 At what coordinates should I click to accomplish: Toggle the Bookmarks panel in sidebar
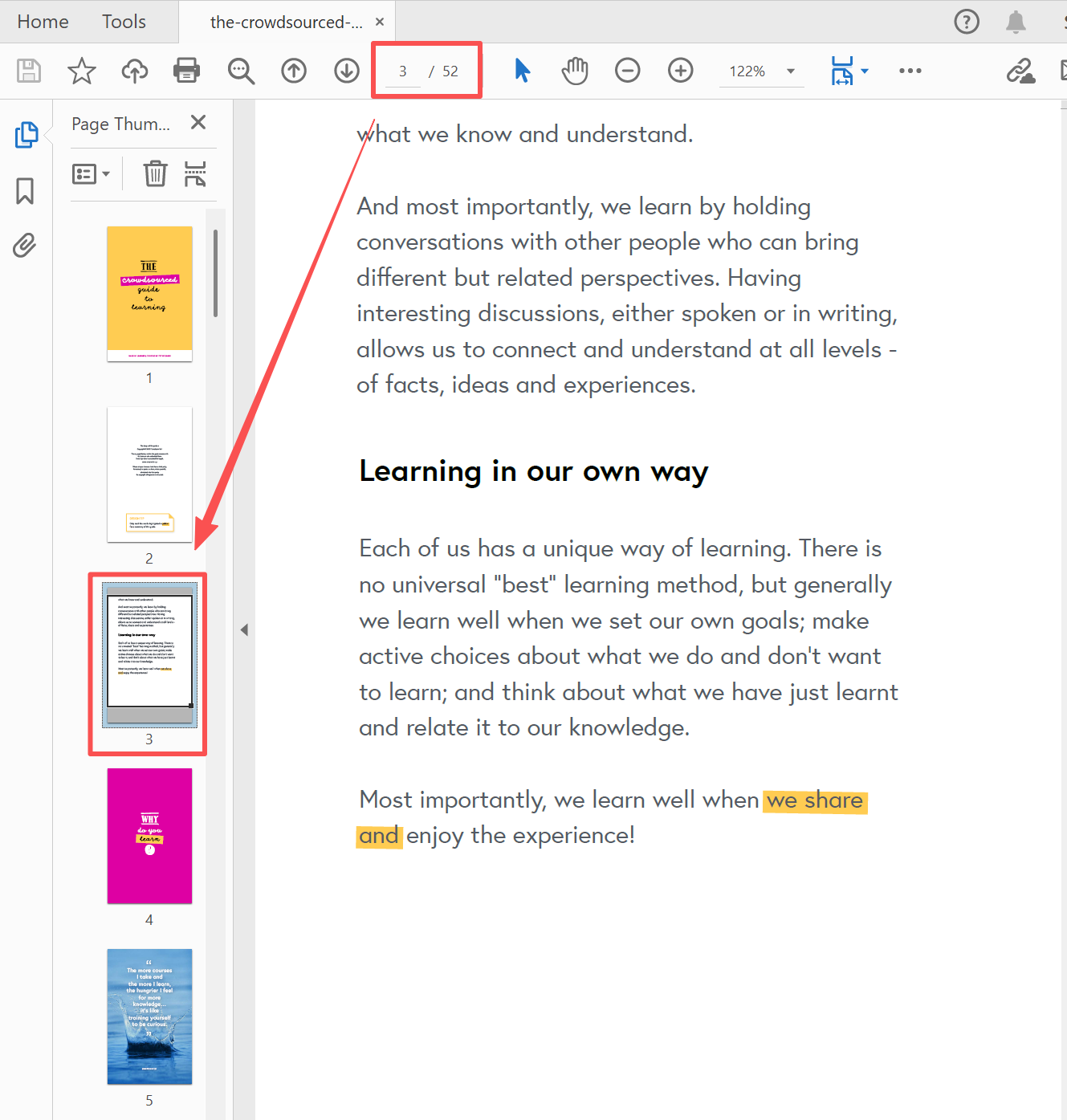tap(25, 191)
